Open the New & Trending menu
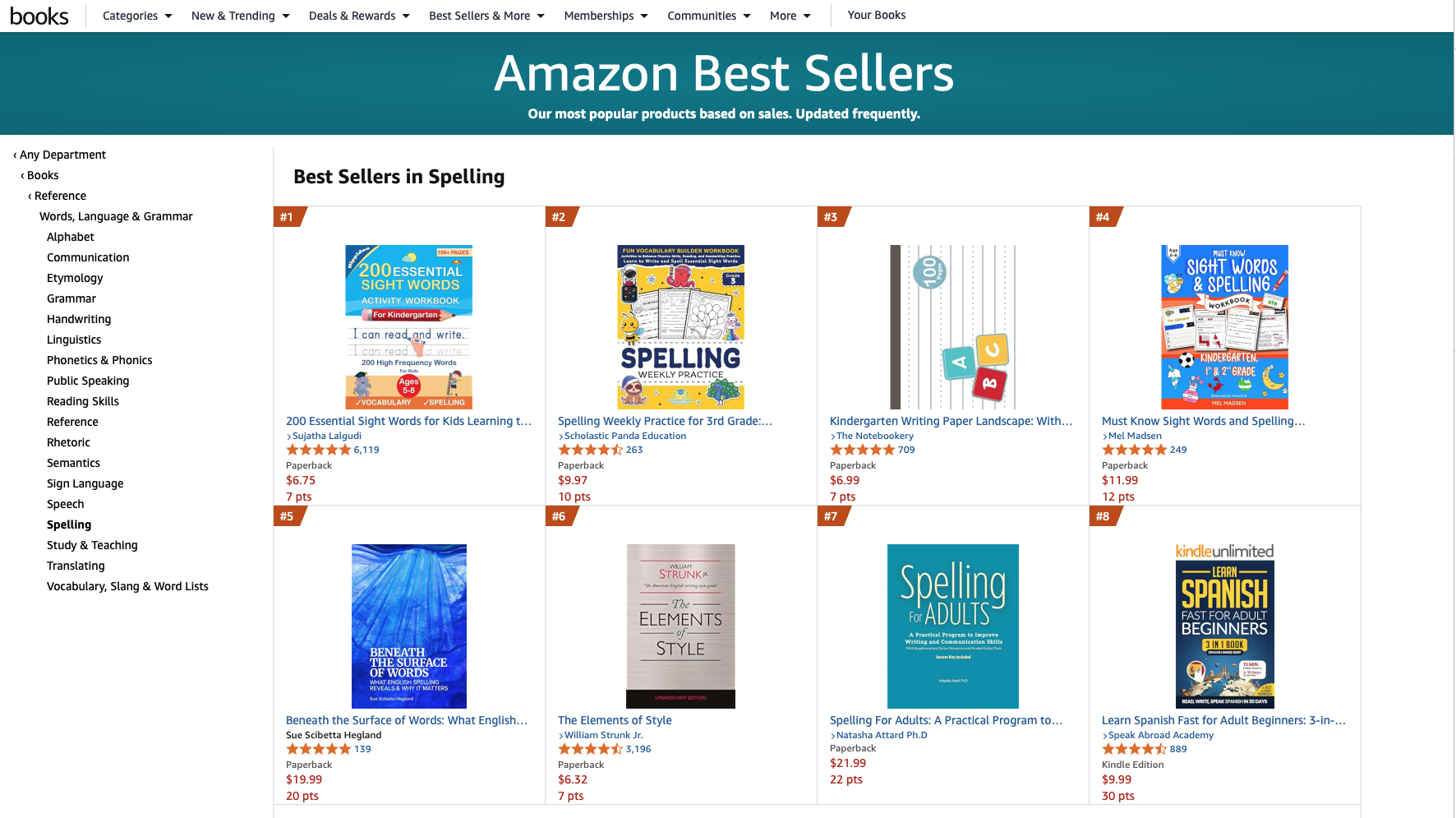The image size is (1456, 818). pos(240,16)
